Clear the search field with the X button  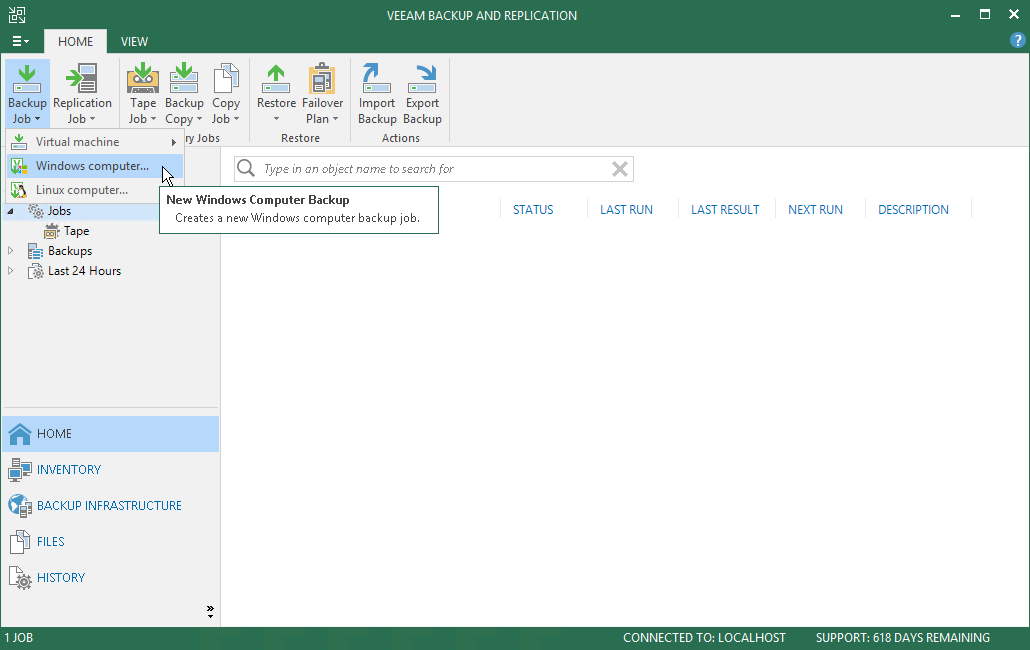coord(619,169)
